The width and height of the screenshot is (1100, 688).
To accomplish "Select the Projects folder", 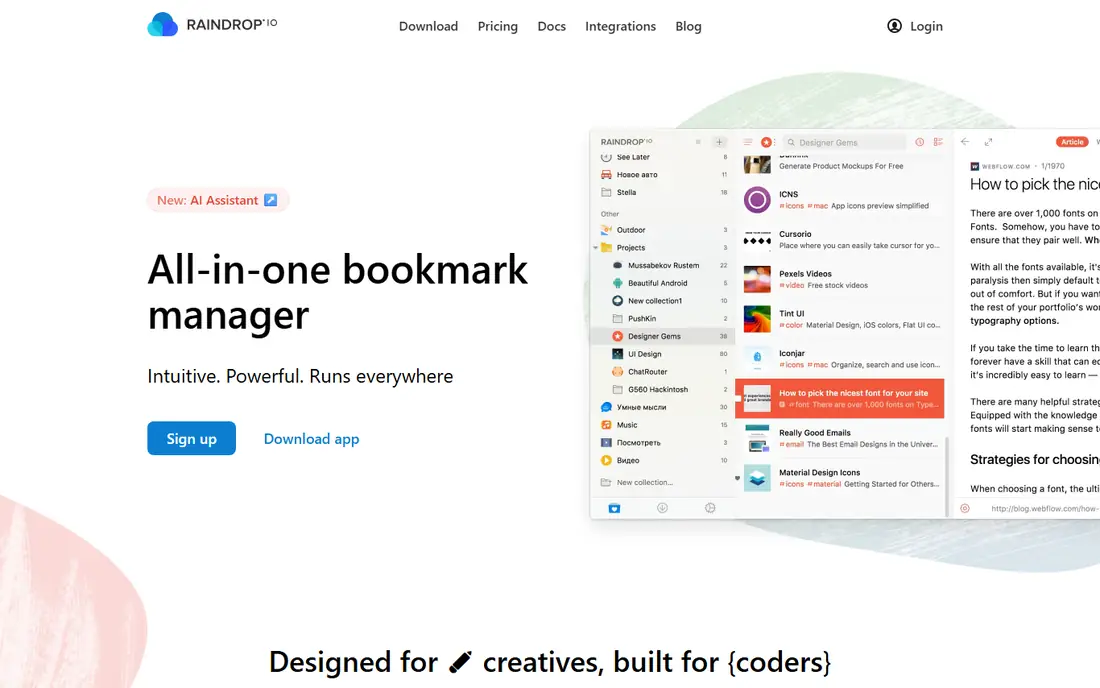I will point(663,248).
